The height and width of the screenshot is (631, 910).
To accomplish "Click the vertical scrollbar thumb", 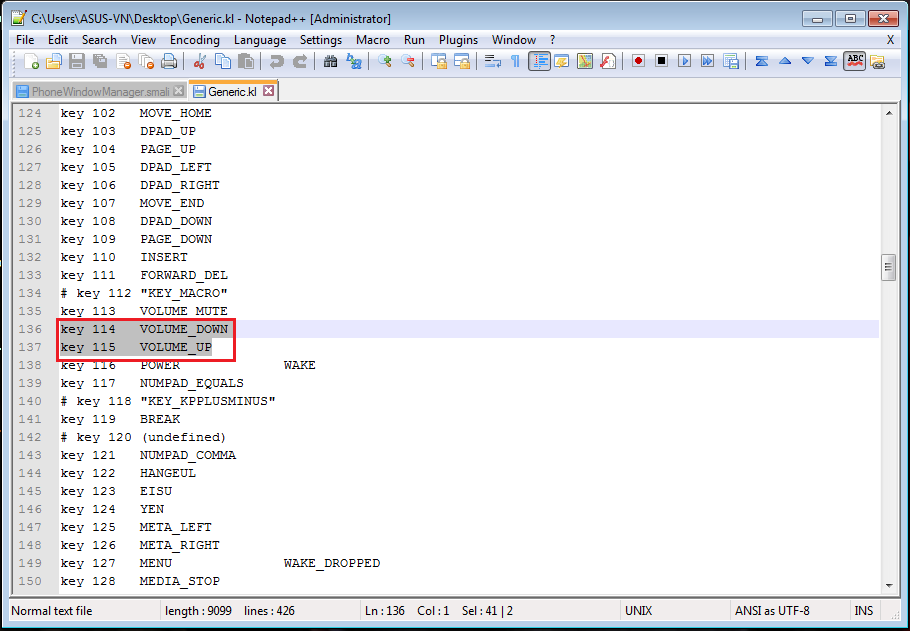I will pyautogui.click(x=889, y=267).
